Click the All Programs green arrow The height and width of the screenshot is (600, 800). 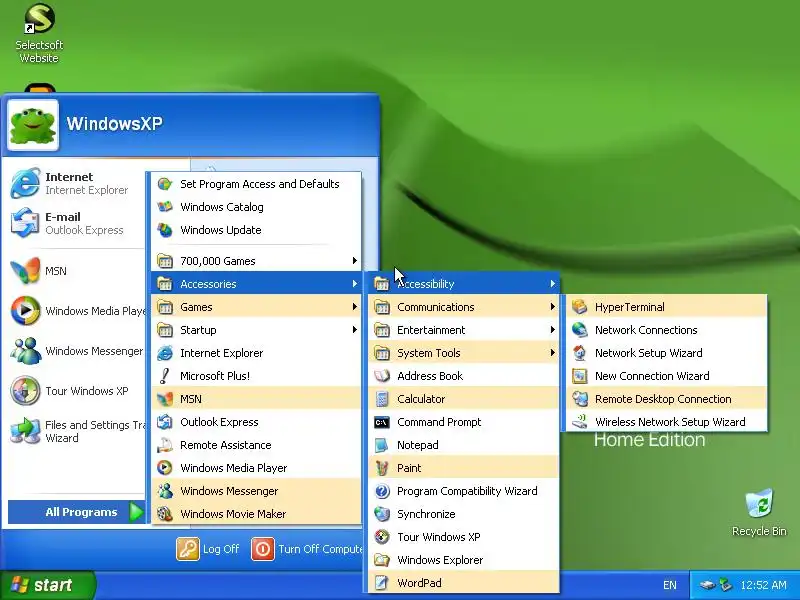click(136, 512)
